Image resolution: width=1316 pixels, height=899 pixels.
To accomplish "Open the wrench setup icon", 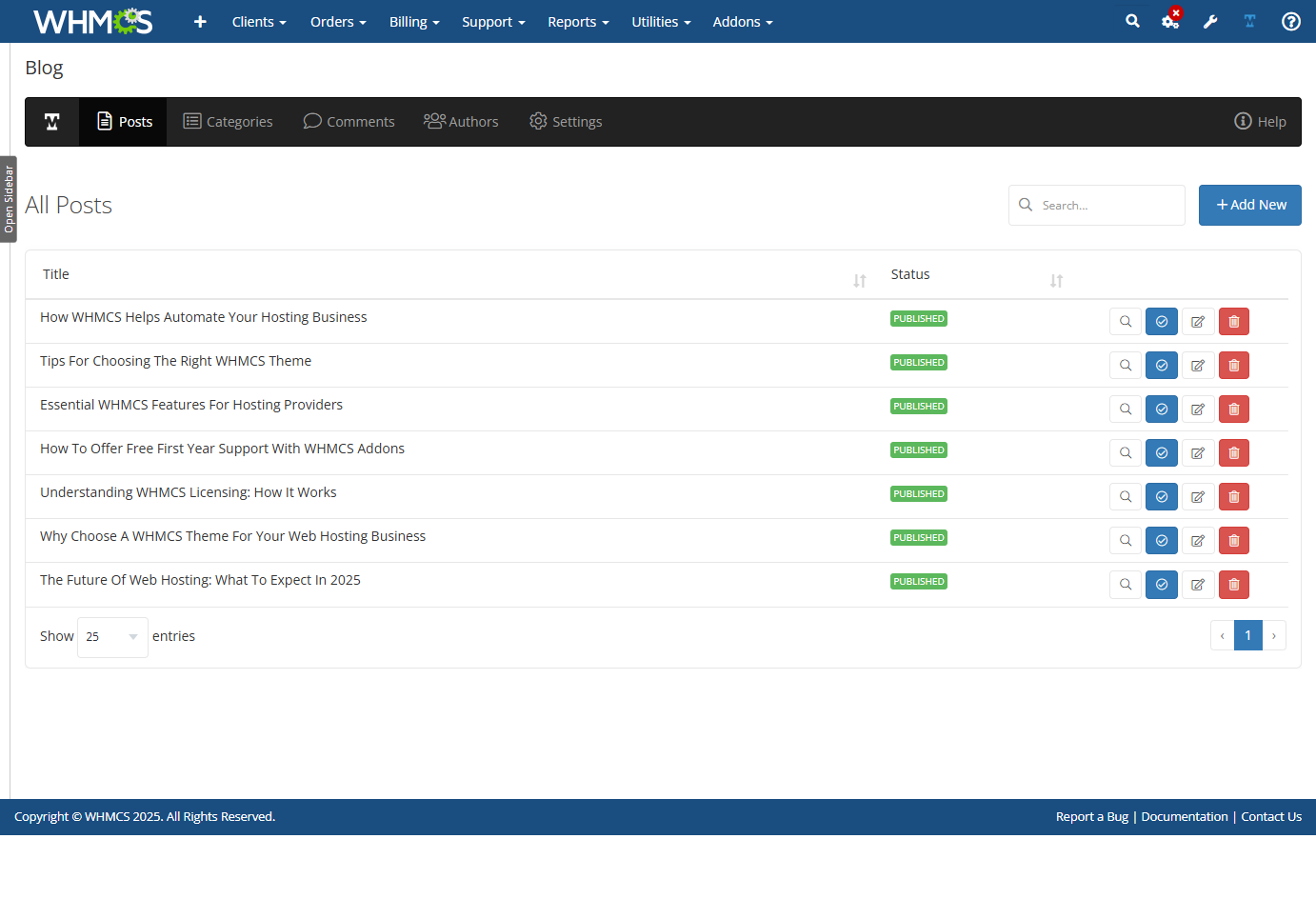I will pyautogui.click(x=1210, y=21).
